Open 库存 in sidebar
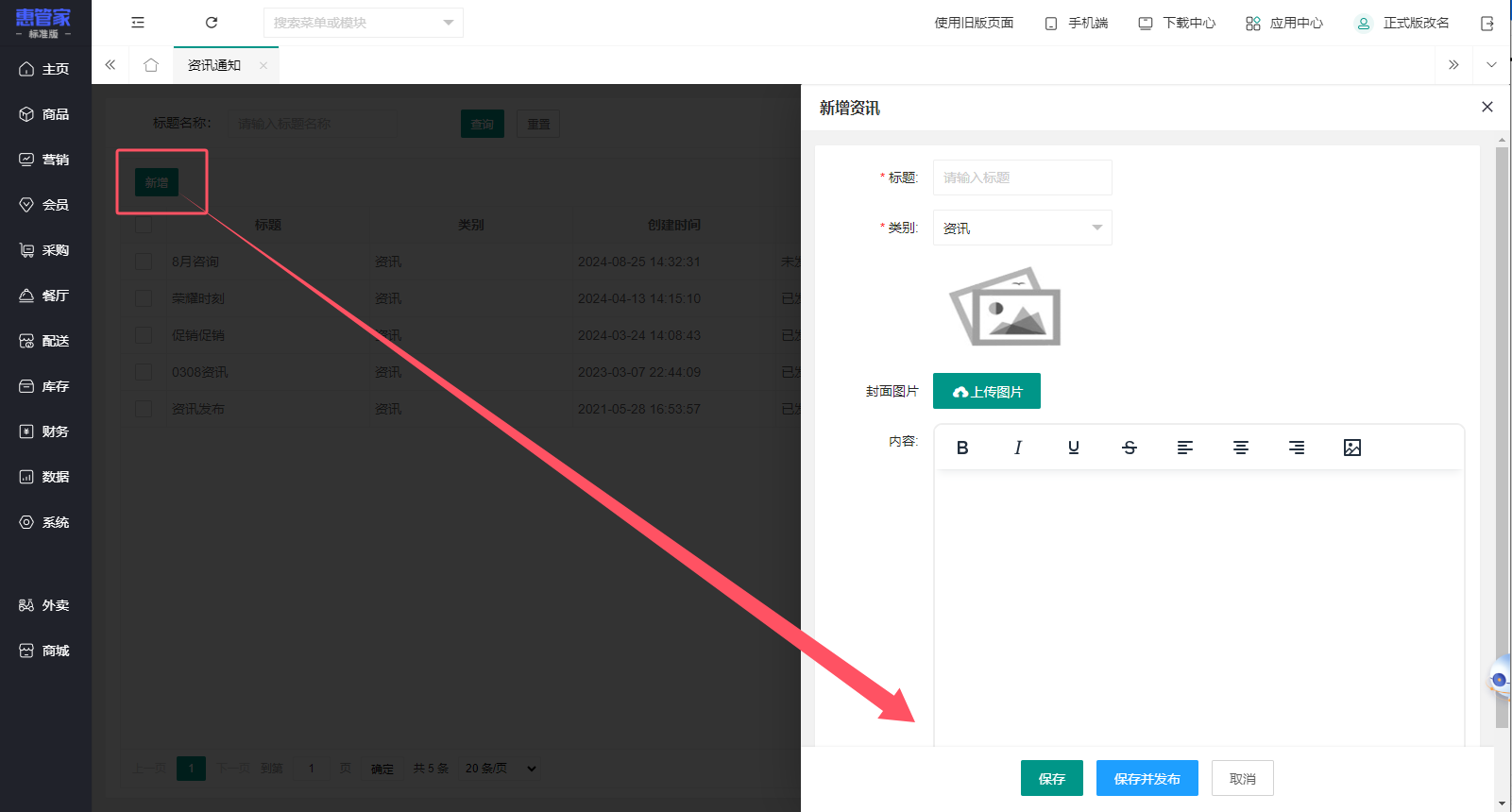Screen dimensions: 1512x812 (45, 386)
